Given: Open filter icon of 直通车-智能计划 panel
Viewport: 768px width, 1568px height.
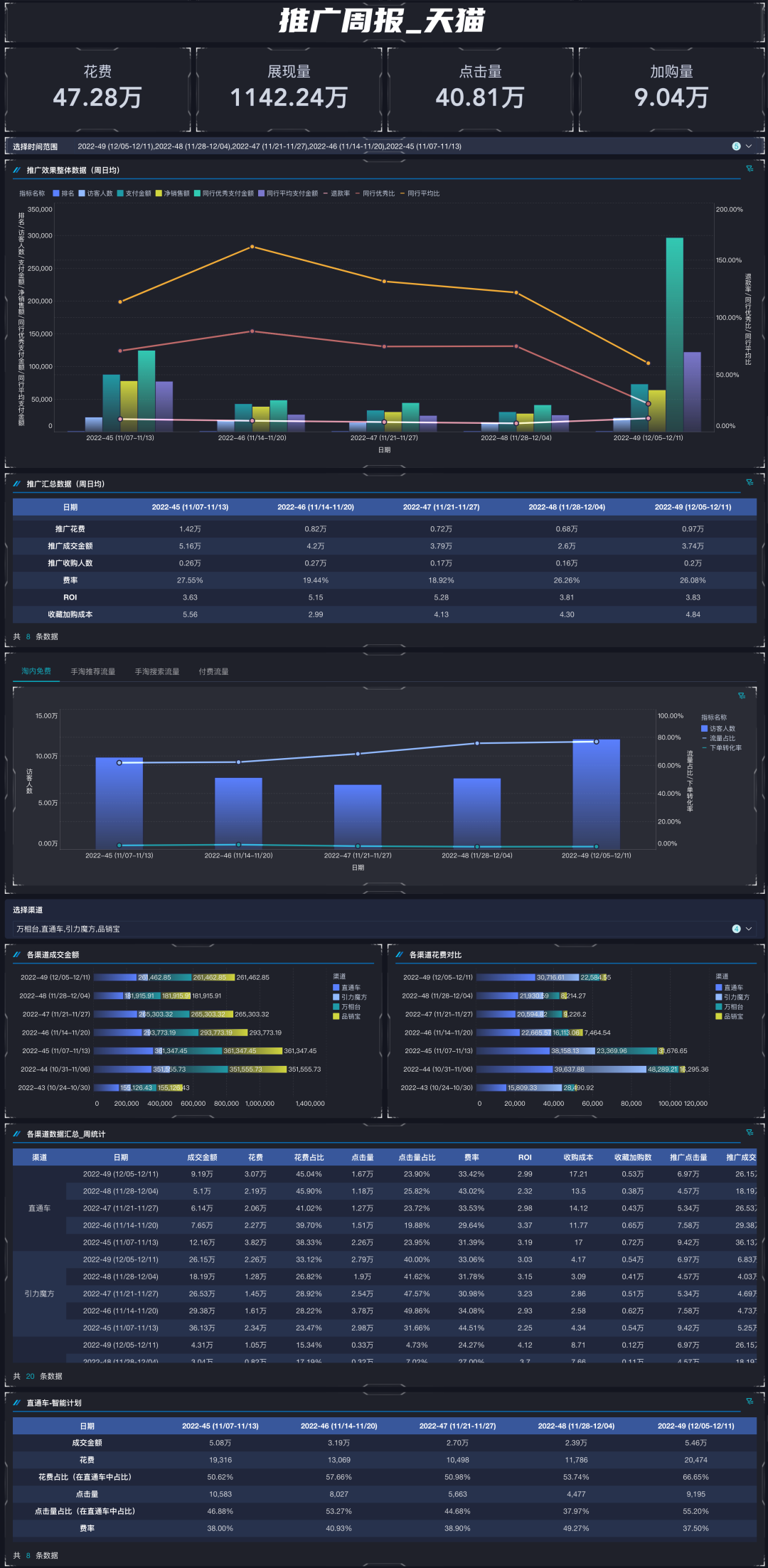Looking at the screenshot, I should [750, 1401].
